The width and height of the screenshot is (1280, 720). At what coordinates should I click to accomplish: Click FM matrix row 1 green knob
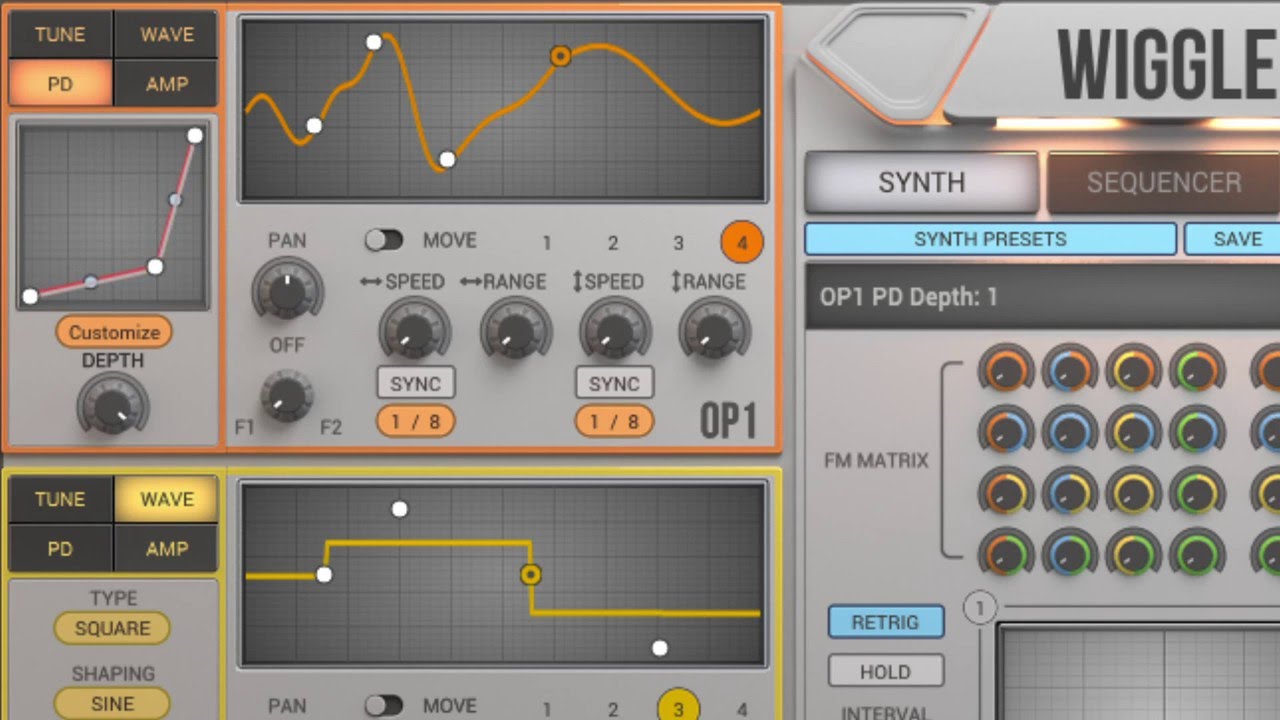point(1196,370)
